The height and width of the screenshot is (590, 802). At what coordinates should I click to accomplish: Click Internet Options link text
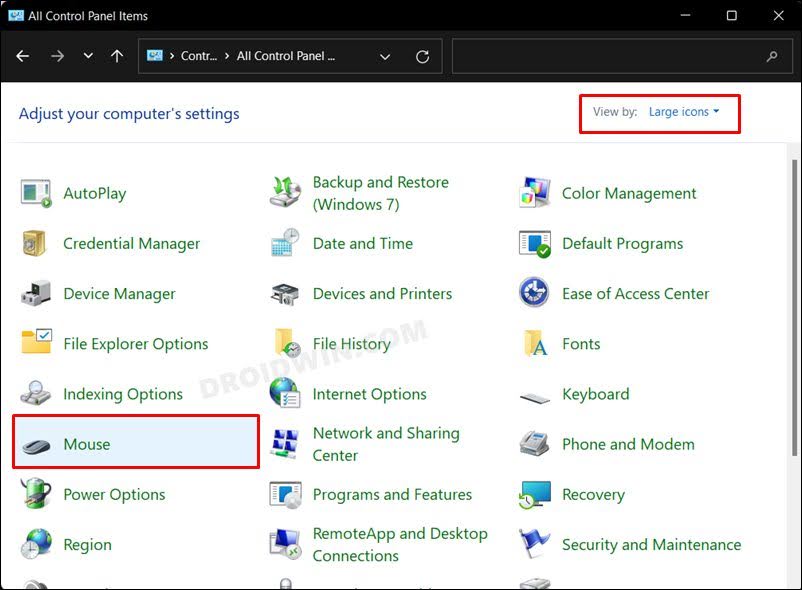[369, 394]
